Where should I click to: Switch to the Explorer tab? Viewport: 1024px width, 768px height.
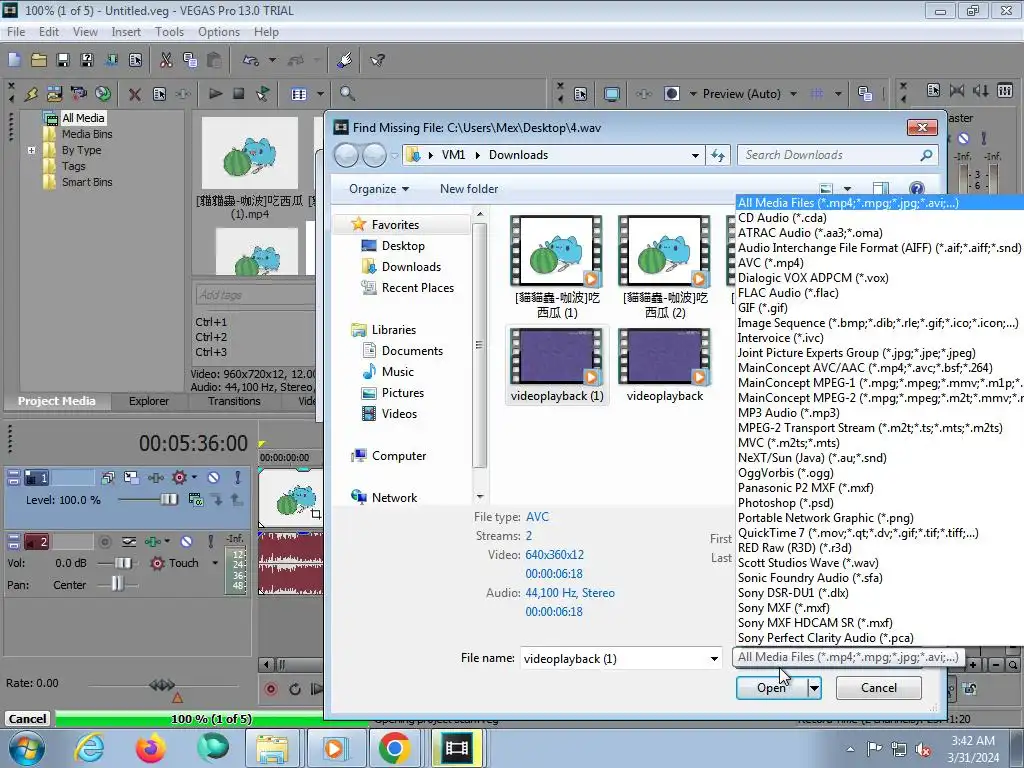click(x=148, y=401)
